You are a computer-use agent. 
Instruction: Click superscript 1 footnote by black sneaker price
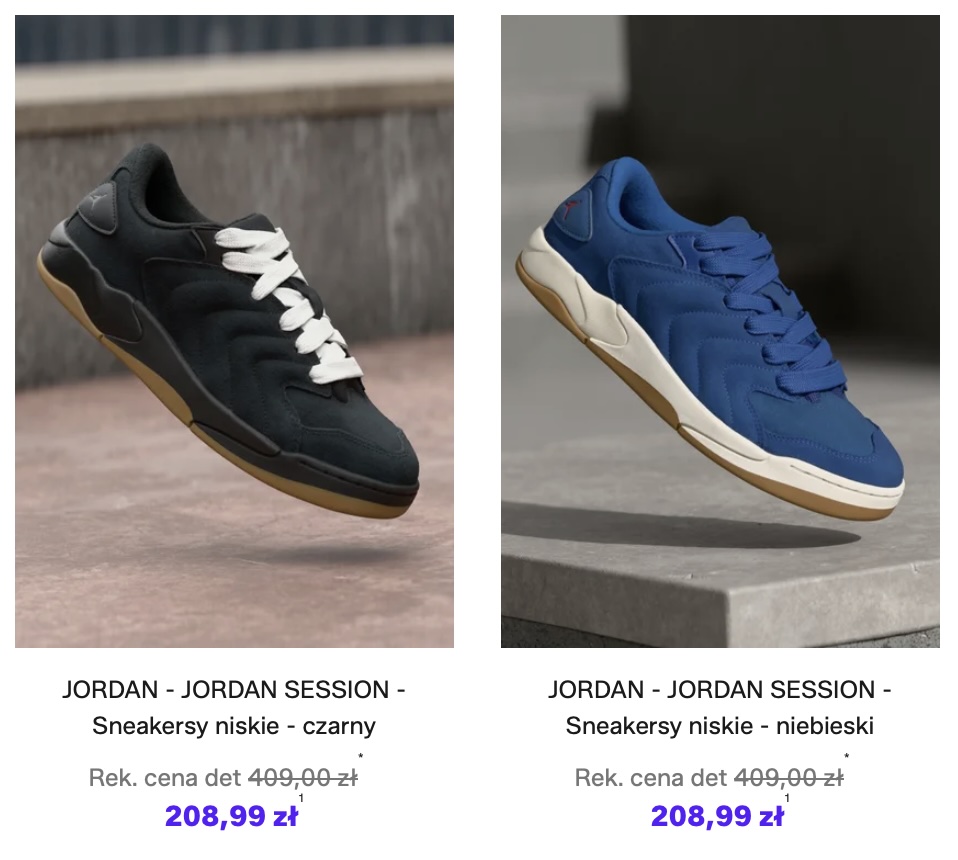point(301,798)
